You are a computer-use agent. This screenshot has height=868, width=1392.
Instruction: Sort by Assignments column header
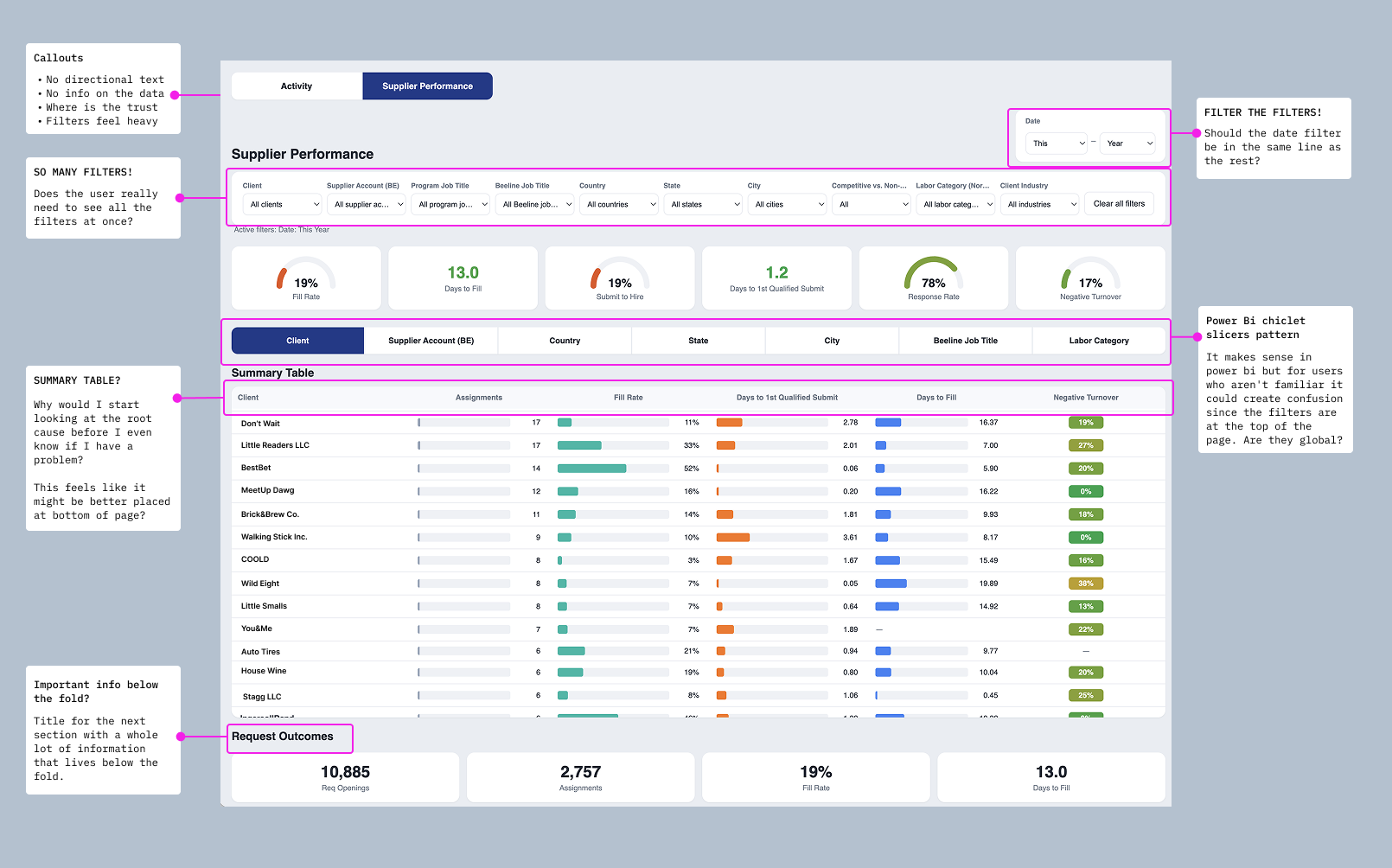(479, 398)
